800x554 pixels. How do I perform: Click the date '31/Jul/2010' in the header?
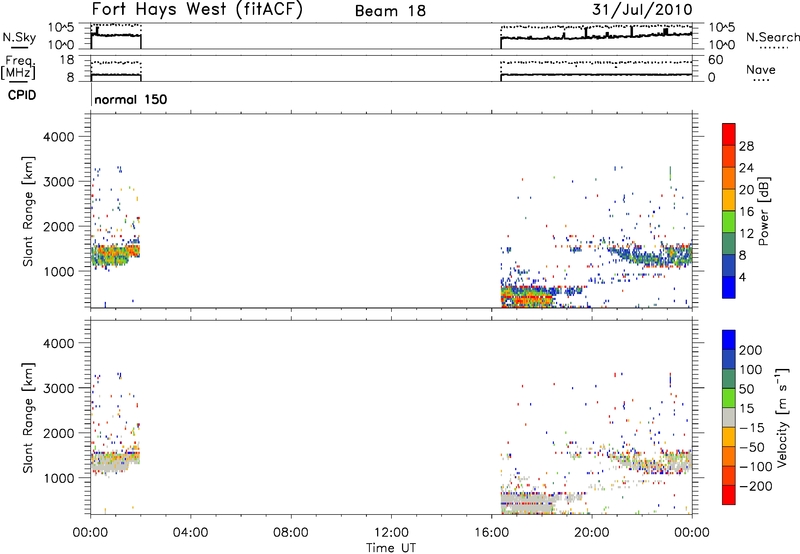(642, 10)
